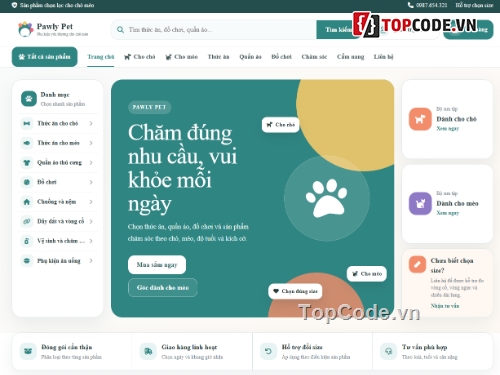
Task: Open Quần áo navigation item
Action: (x=250, y=57)
